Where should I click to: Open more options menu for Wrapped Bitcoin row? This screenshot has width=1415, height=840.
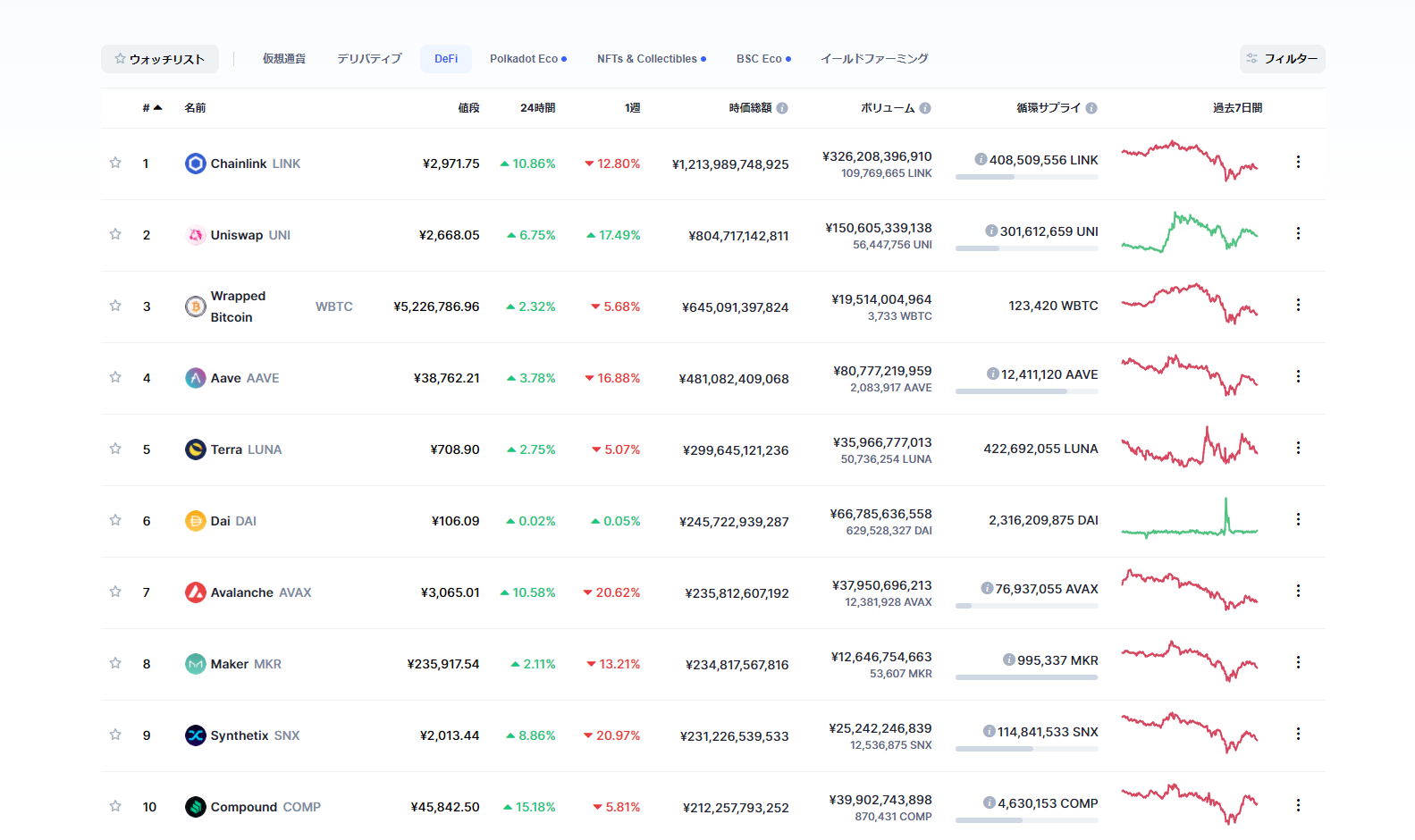click(1298, 305)
